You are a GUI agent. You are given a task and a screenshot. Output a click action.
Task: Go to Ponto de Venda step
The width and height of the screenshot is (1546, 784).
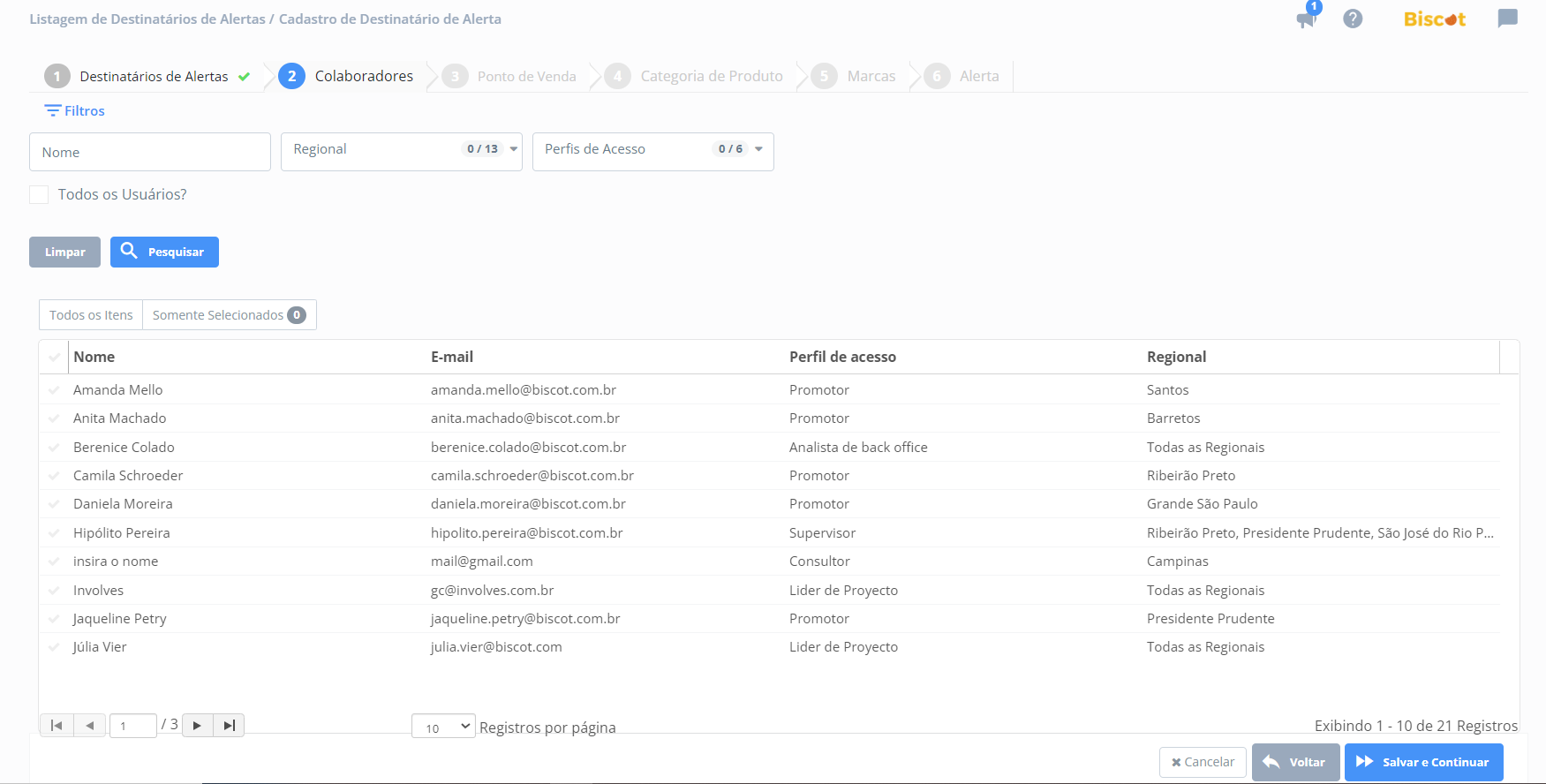tap(527, 77)
